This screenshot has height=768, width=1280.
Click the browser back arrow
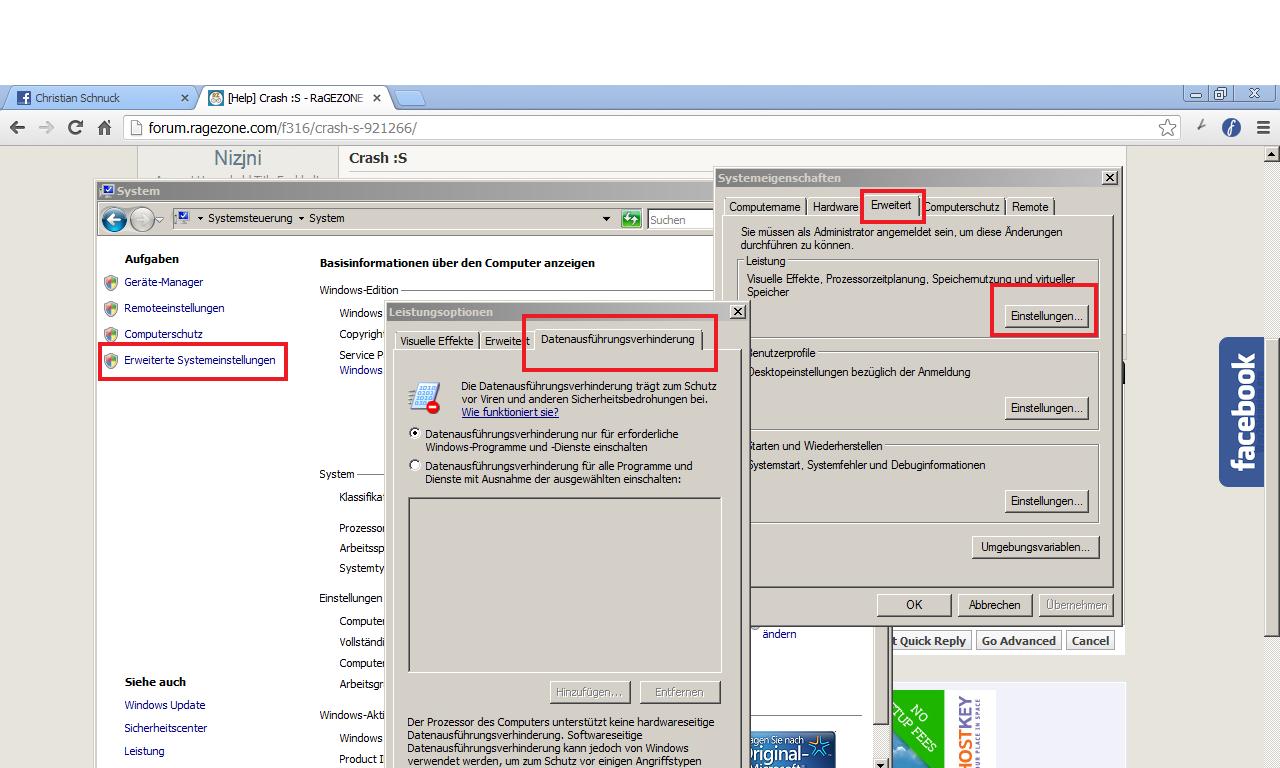[x=17, y=128]
